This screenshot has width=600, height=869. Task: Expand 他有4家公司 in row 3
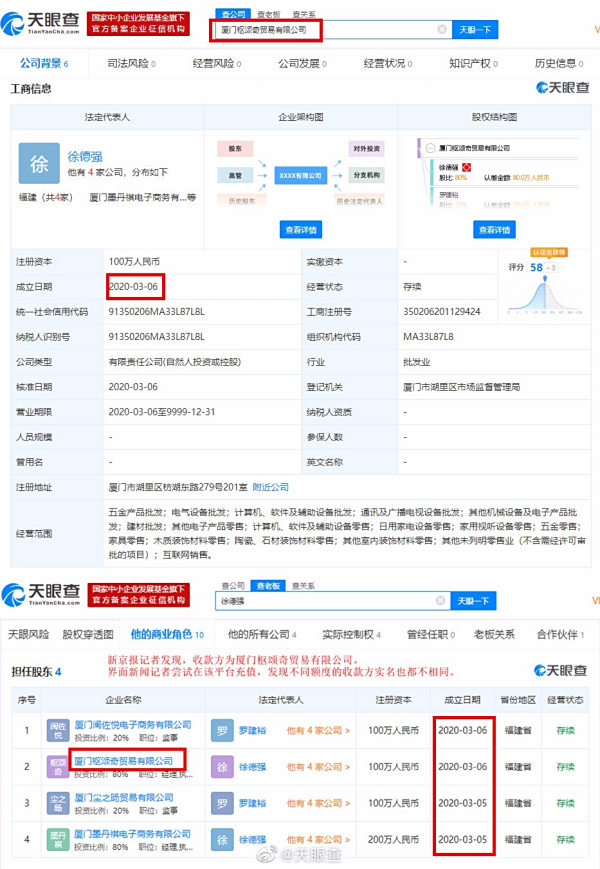(318, 803)
